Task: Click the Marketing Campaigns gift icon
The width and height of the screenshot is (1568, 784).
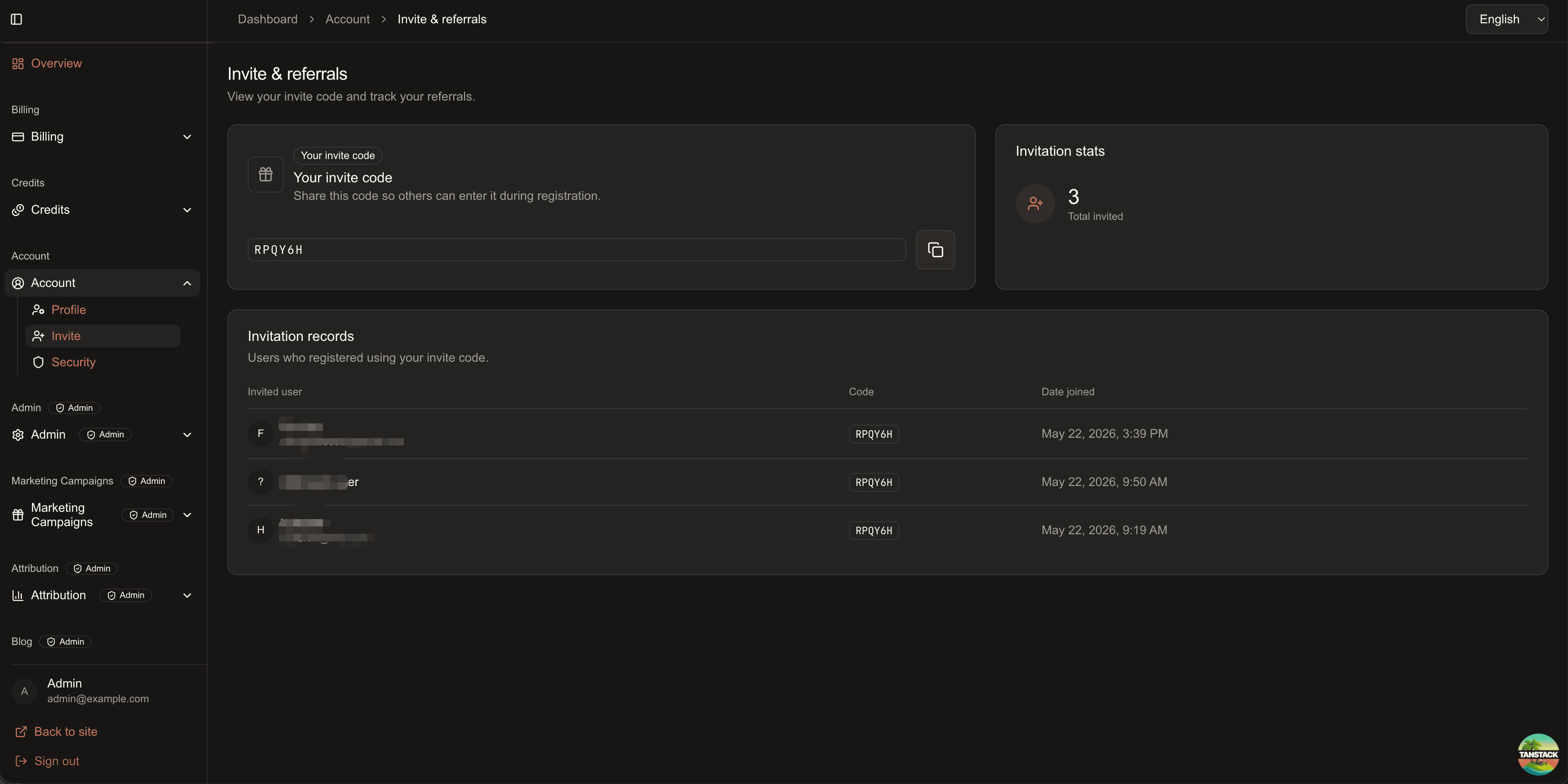Action: pos(18,515)
